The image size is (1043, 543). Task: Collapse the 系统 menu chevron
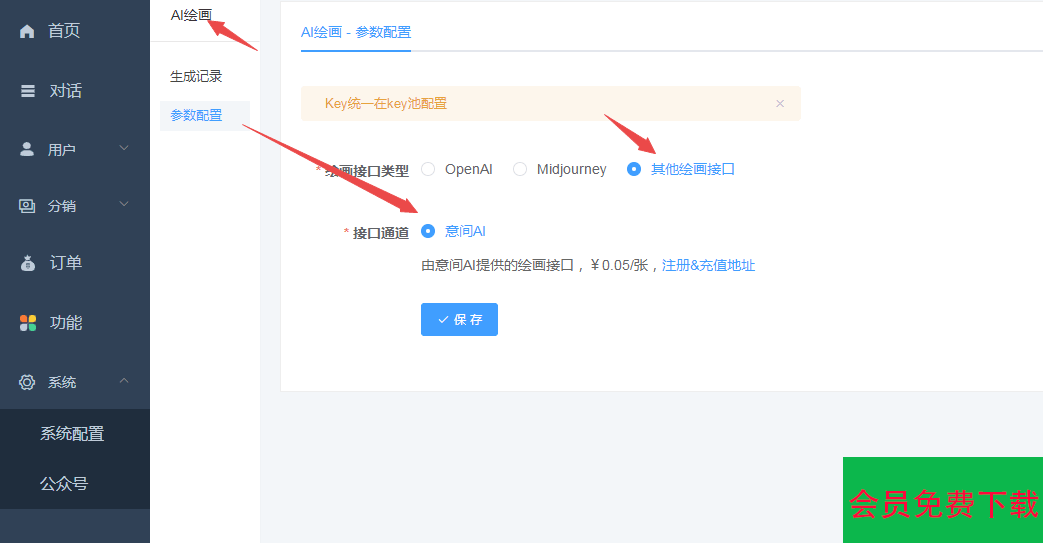pyautogui.click(x=124, y=381)
